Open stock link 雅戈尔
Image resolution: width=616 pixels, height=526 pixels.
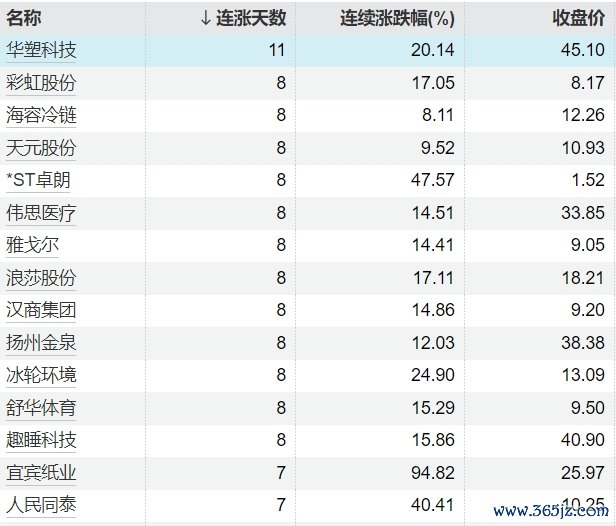click(32, 245)
